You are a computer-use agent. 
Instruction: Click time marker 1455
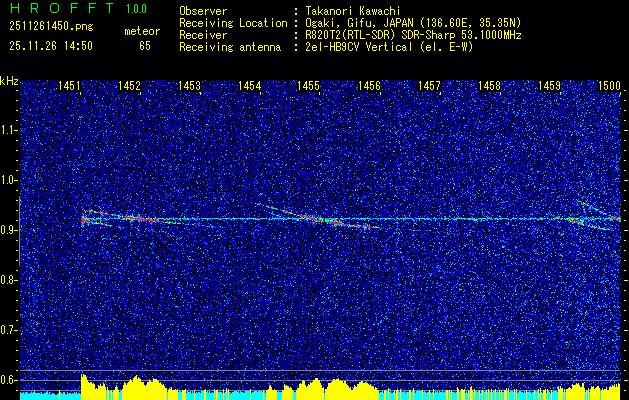[309, 85]
